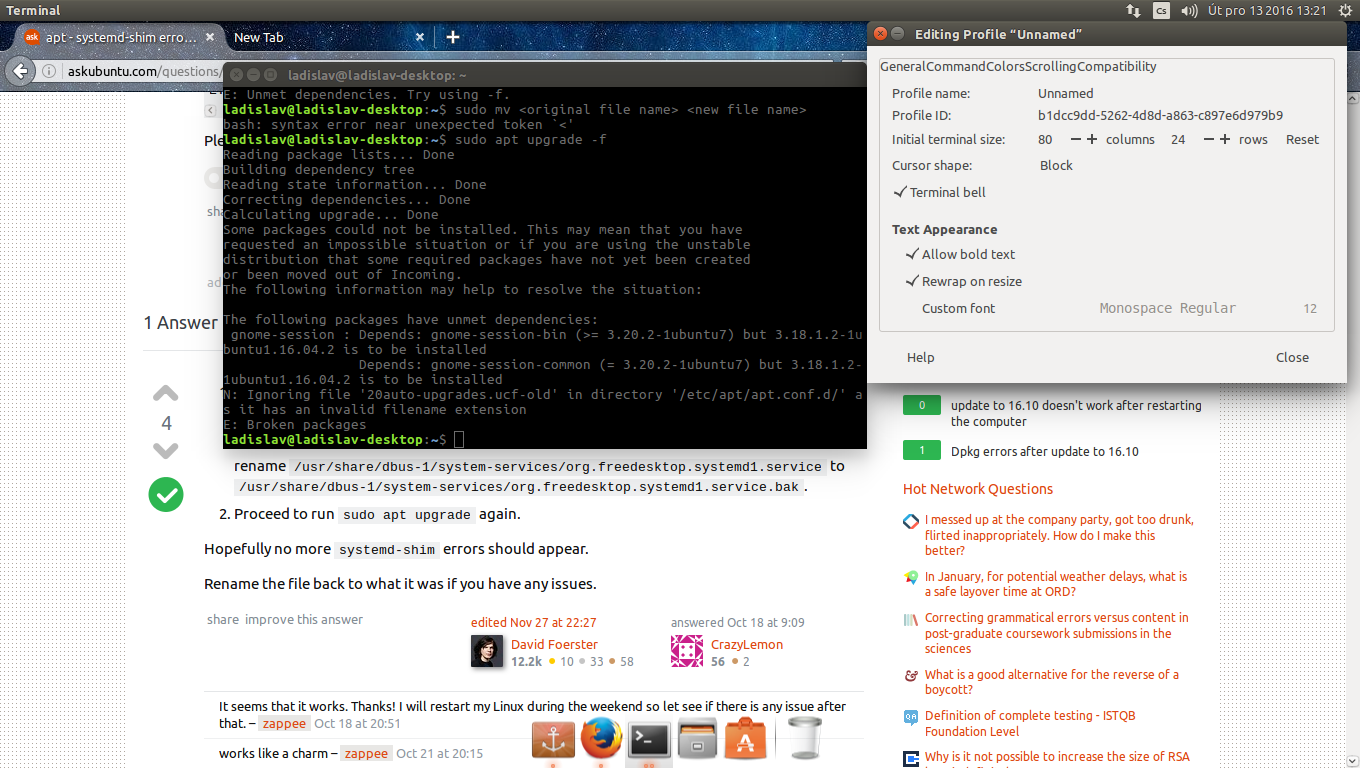Open the sound volume indicator
This screenshot has height=768, width=1360.
coord(1189,11)
